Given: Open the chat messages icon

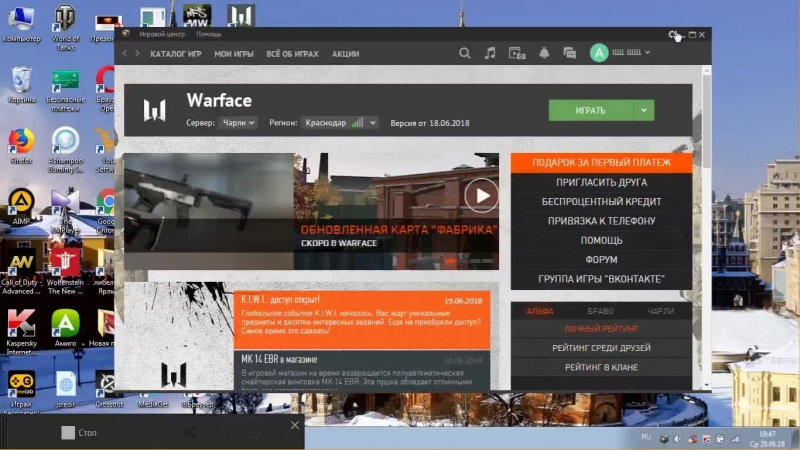Looking at the screenshot, I should click(x=569, y=53).
